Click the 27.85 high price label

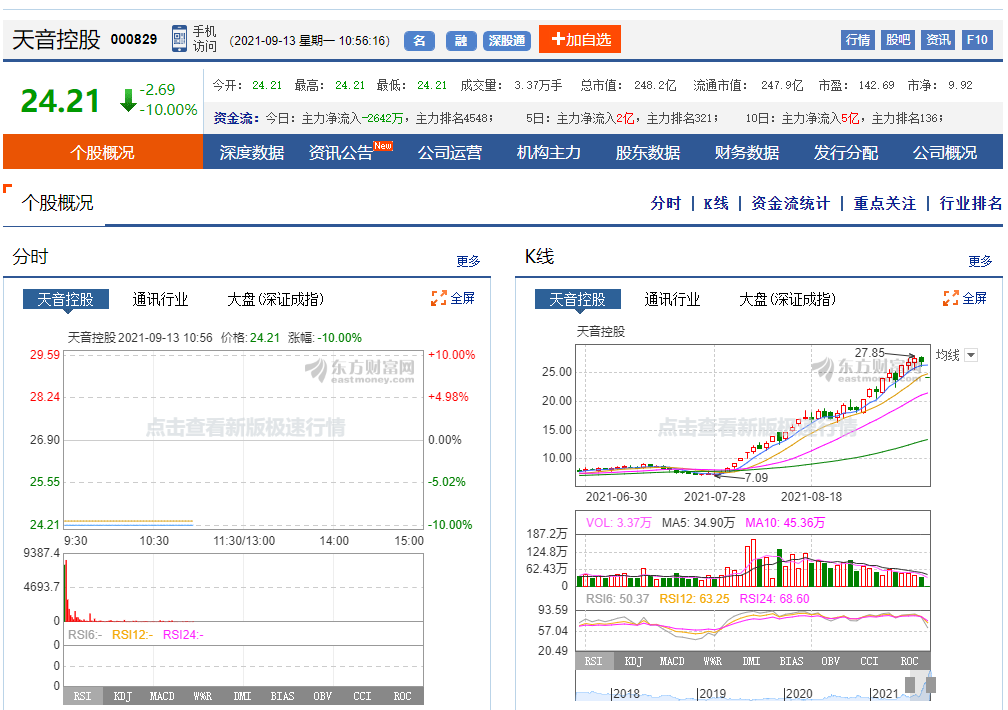tap(869, 352)
